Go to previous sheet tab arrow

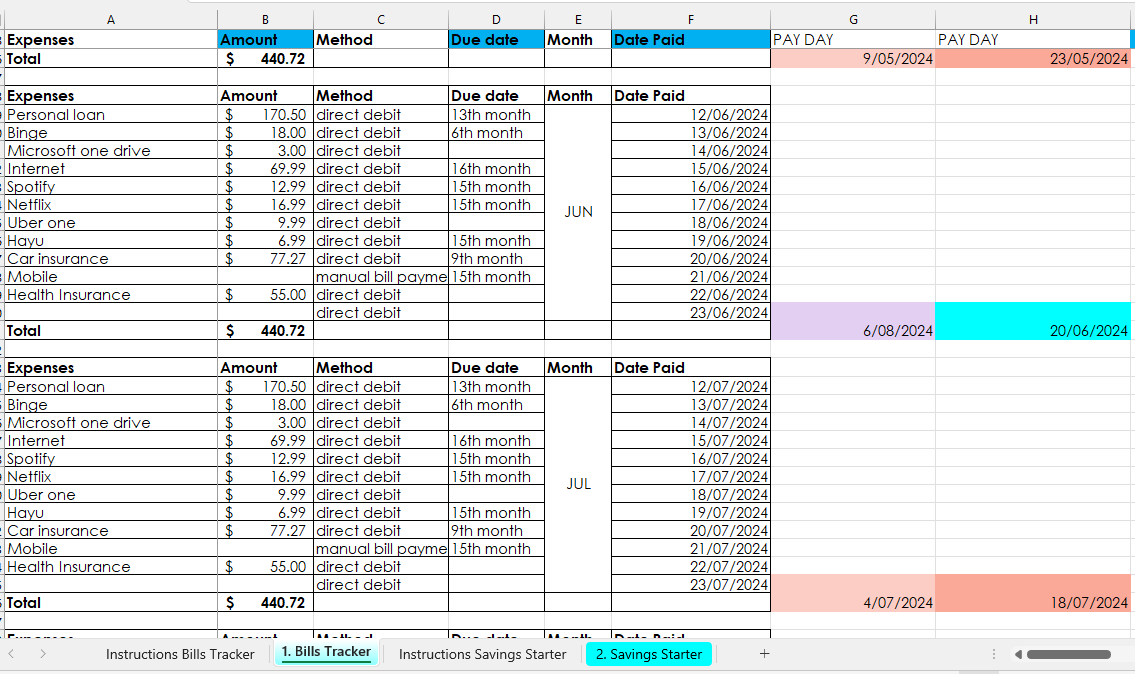(12, 654)
